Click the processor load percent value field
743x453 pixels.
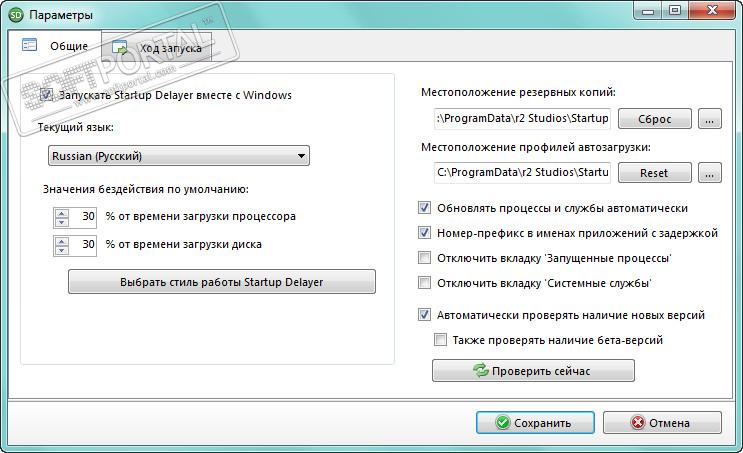click(83, 217)
